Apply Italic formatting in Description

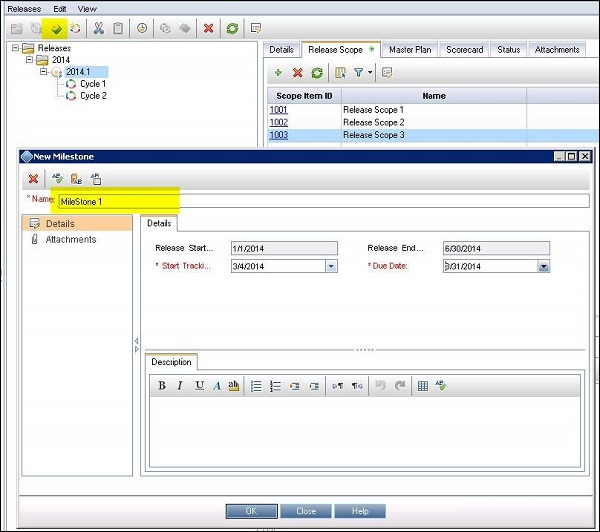pos(181,386)
